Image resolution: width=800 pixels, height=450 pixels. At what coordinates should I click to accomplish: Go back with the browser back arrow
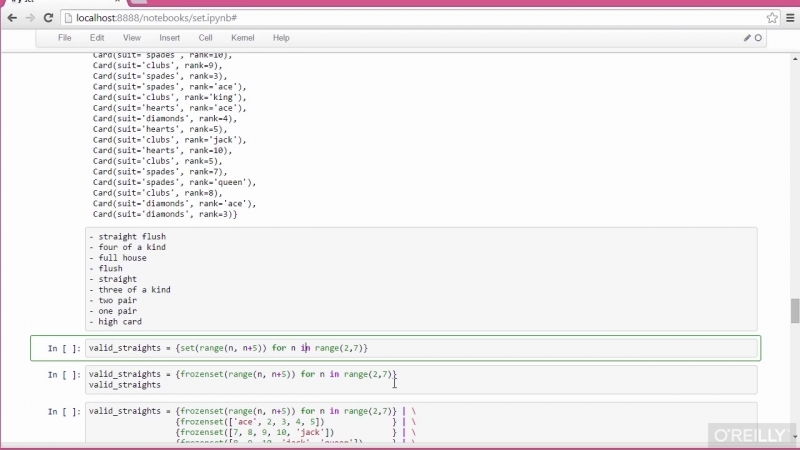click(x=12, y=18)
